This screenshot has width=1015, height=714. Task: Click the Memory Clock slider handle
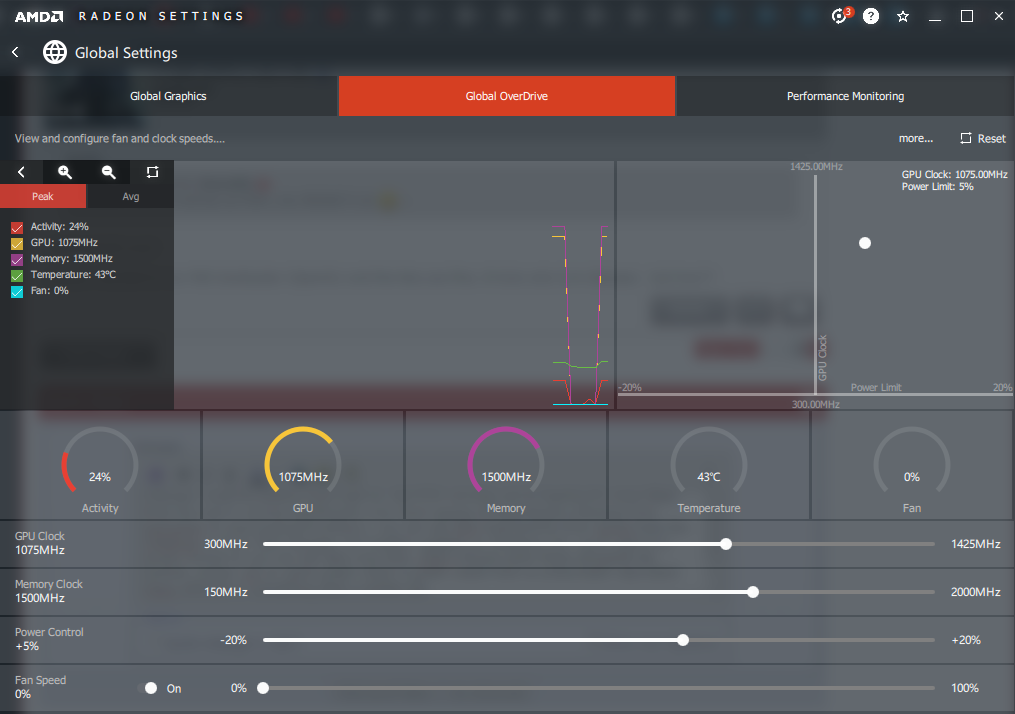pos(753,592)
